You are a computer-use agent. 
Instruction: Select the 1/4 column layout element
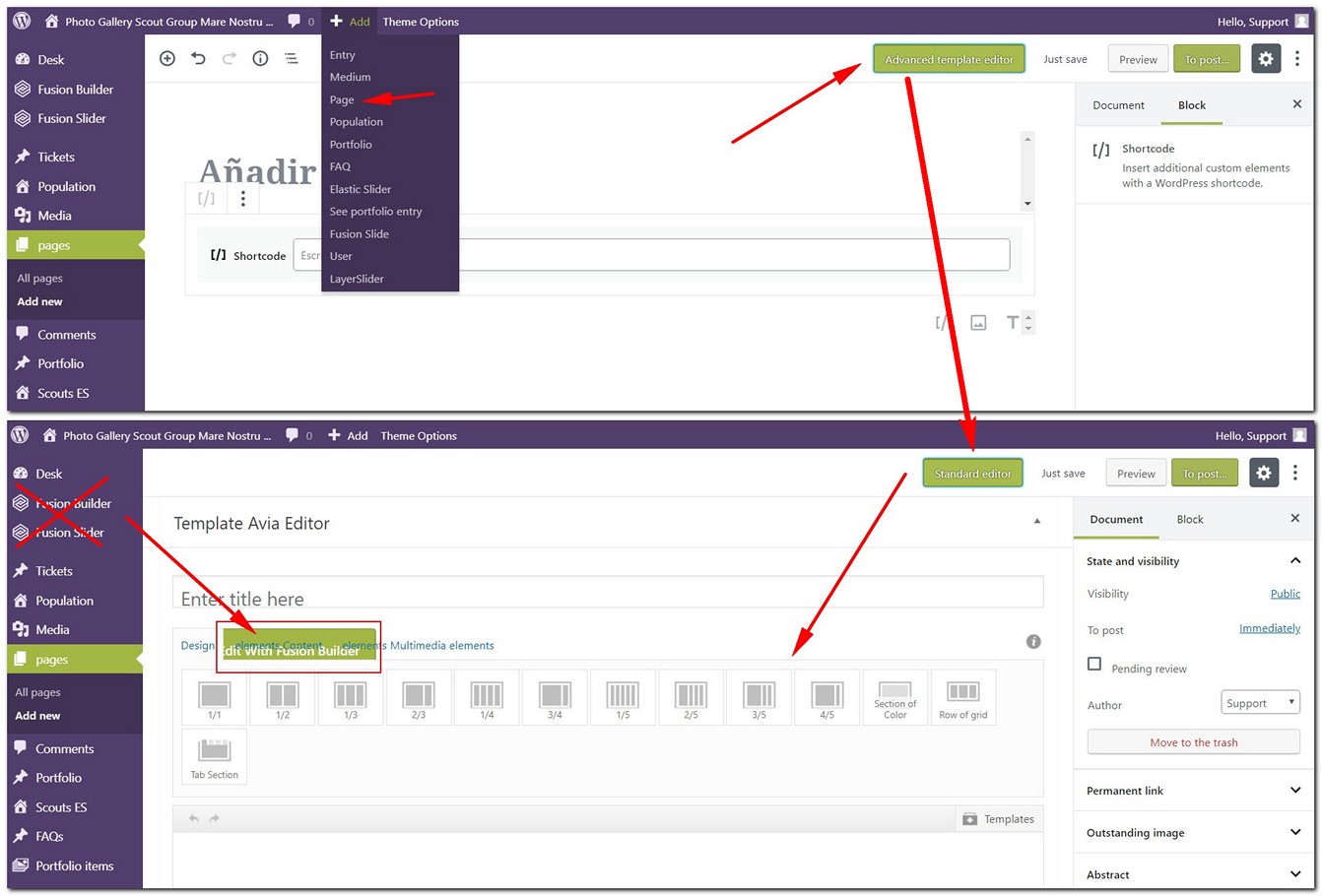[487, 698]
